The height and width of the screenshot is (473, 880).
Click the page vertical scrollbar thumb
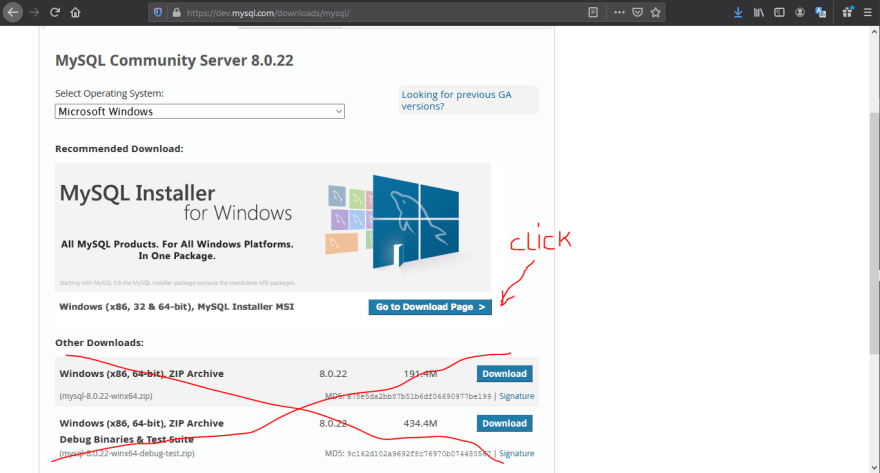point(874,233)
